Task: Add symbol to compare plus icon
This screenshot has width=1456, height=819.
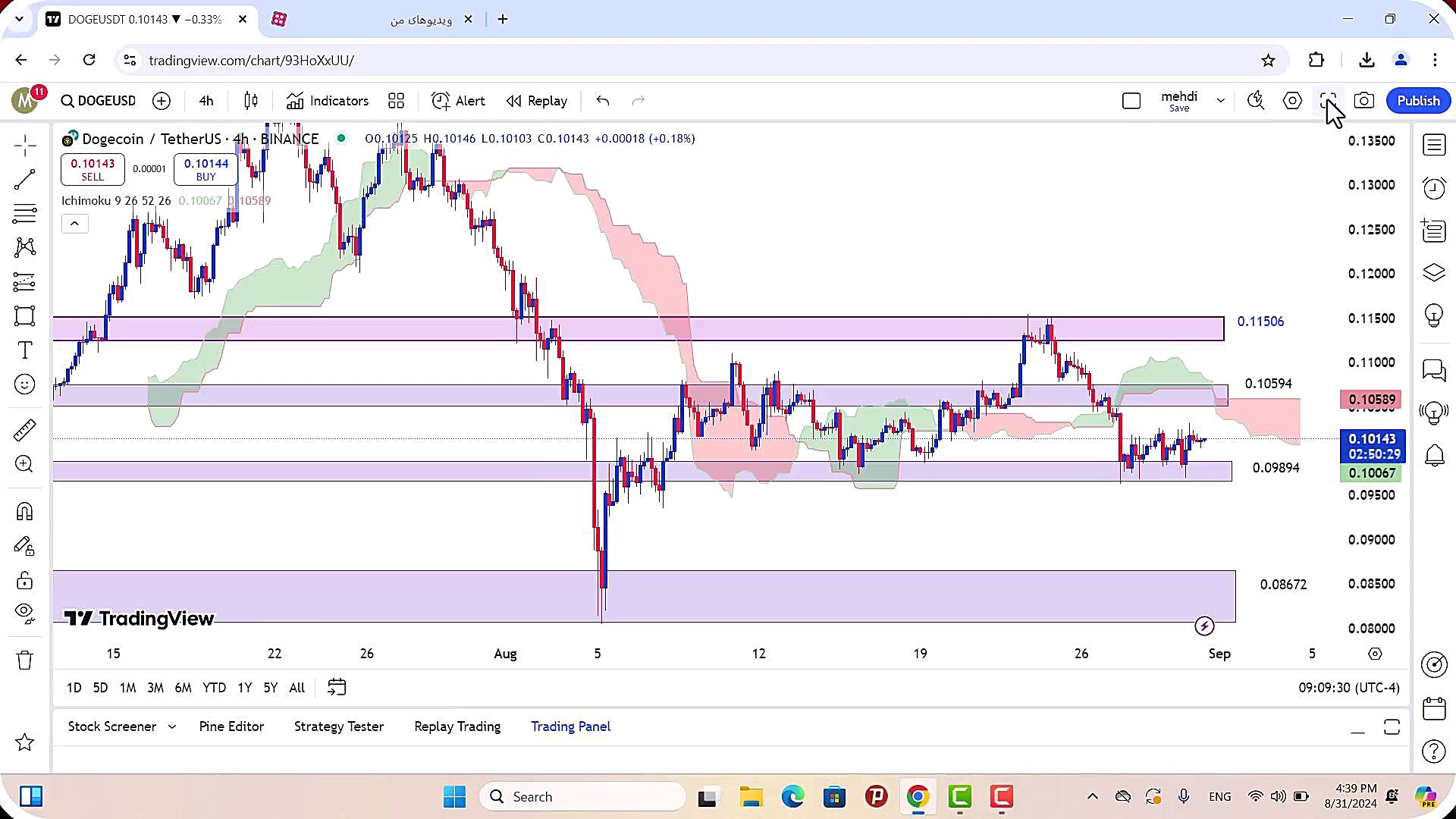Action: (162, 101)
